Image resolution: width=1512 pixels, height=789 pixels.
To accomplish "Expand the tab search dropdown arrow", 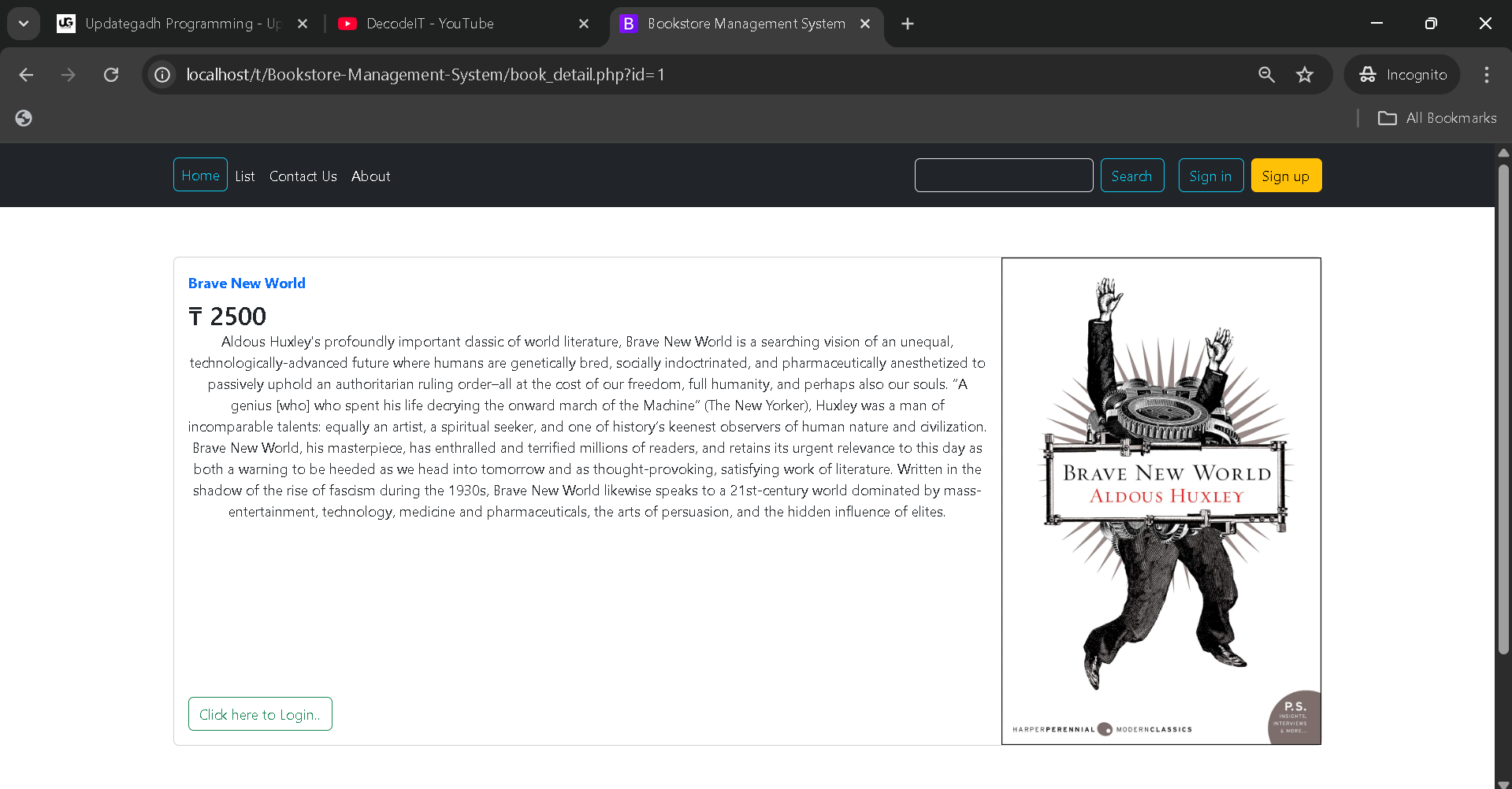I will [24, 24].
